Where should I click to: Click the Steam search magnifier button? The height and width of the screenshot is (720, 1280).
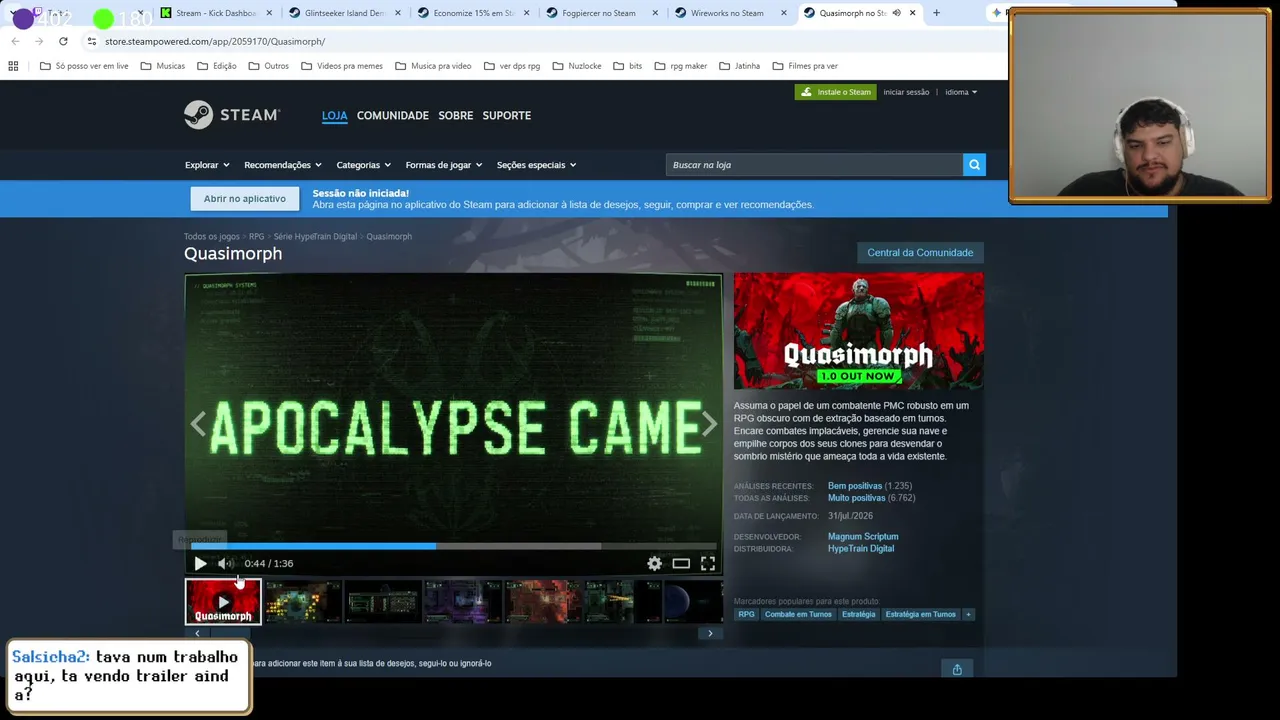[x=974, y=165]
